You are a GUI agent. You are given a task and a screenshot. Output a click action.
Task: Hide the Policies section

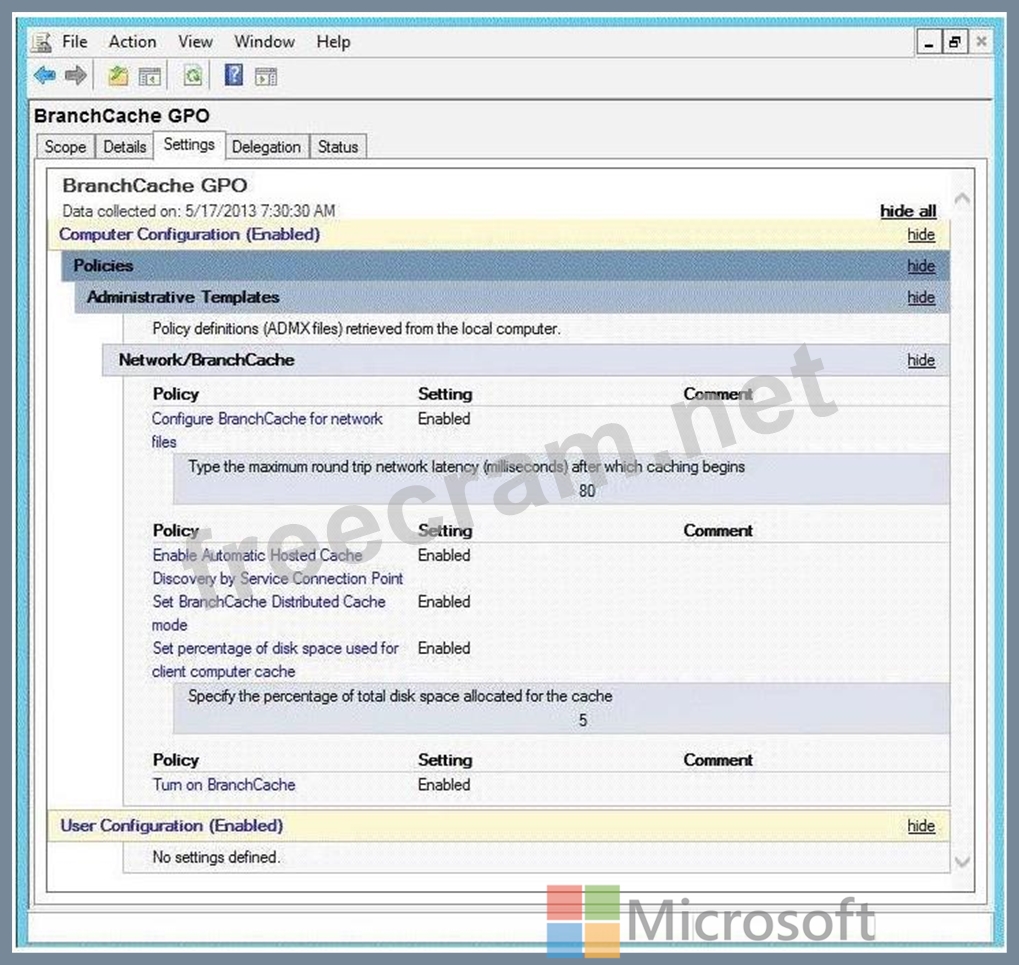pyautogui.click(x=921, y=266)
